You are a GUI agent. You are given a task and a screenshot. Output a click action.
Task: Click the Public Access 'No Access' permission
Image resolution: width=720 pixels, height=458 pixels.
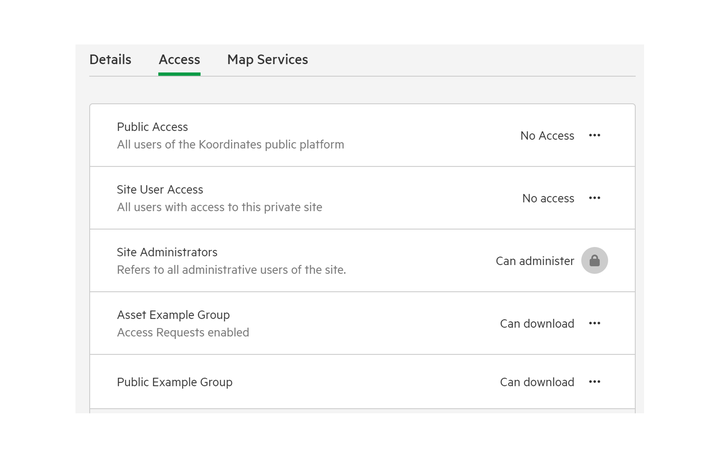coord(547,136)
